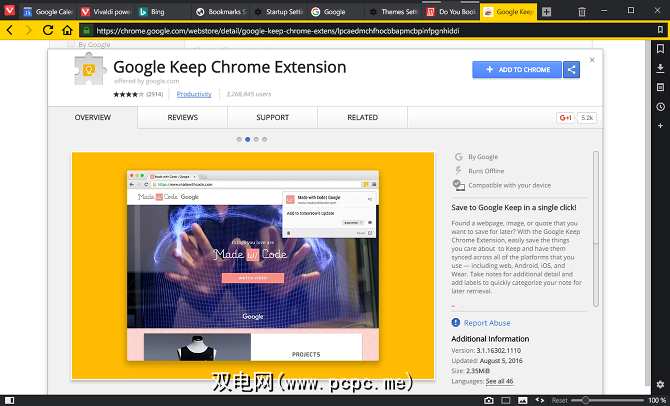The image size is (670, 406).
Task: Bookmark this page in address bar
Action: [660, 30]
